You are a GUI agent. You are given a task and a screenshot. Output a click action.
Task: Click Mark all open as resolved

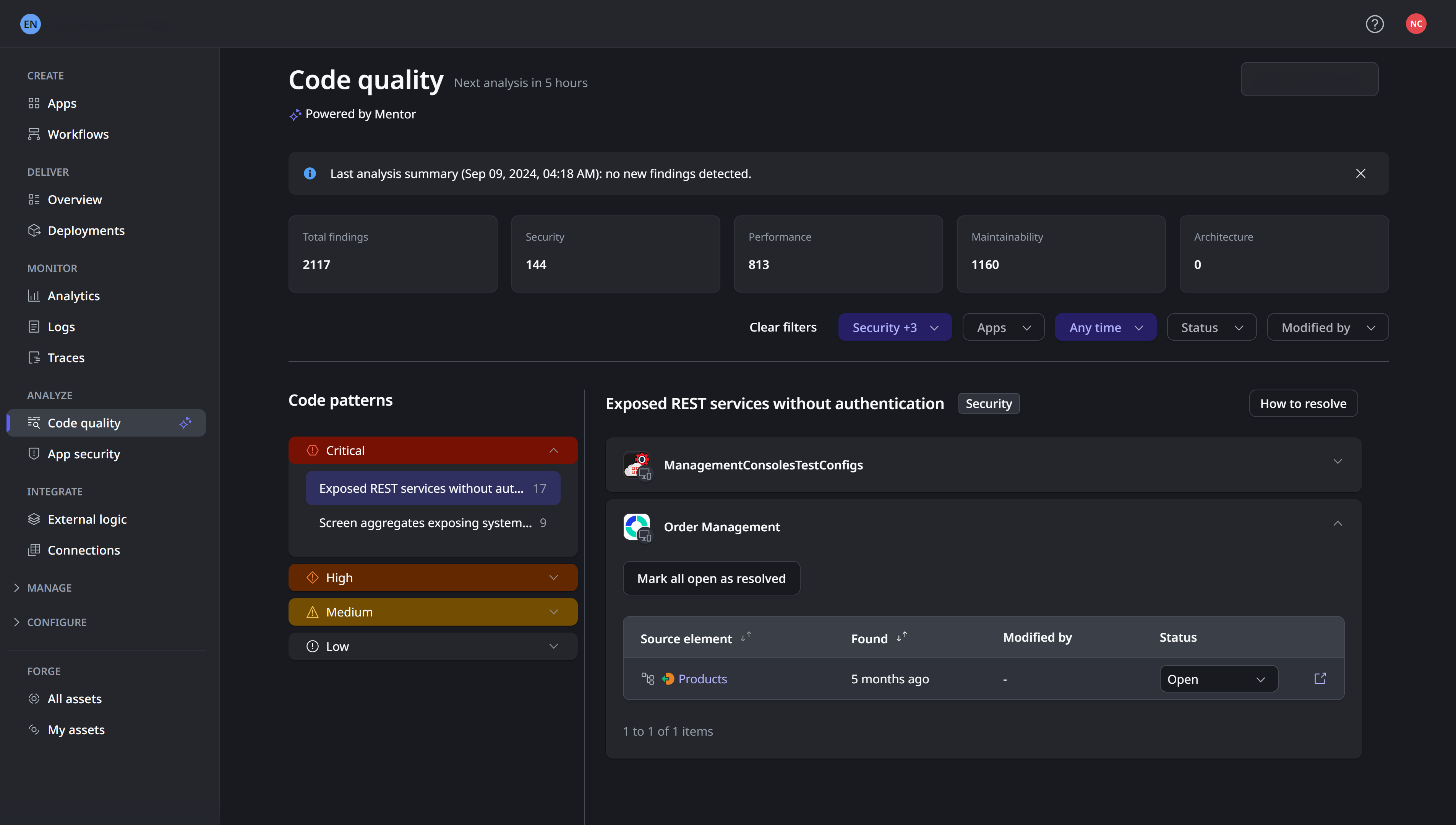tap(711, 579)
